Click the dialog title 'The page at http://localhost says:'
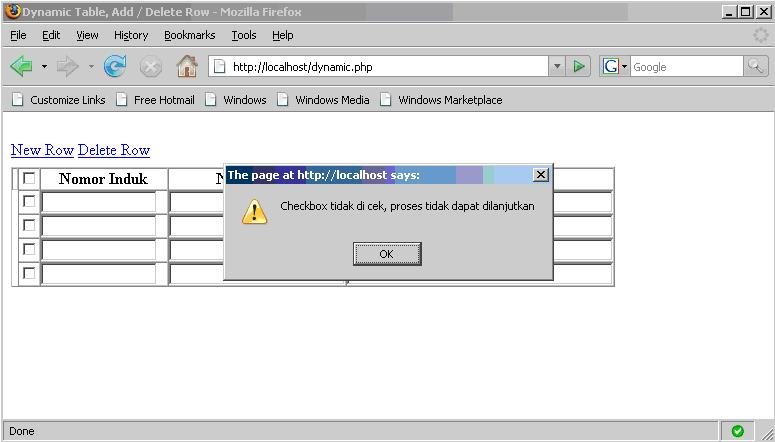775x442 pixels. tap(323, 175)
